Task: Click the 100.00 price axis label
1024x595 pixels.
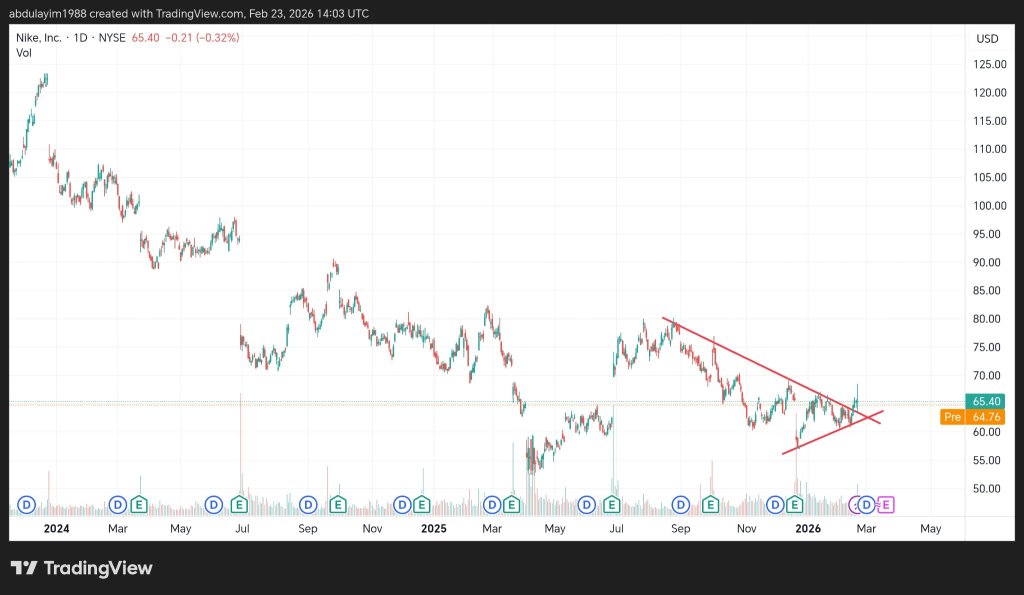Action: click(989, 206)
